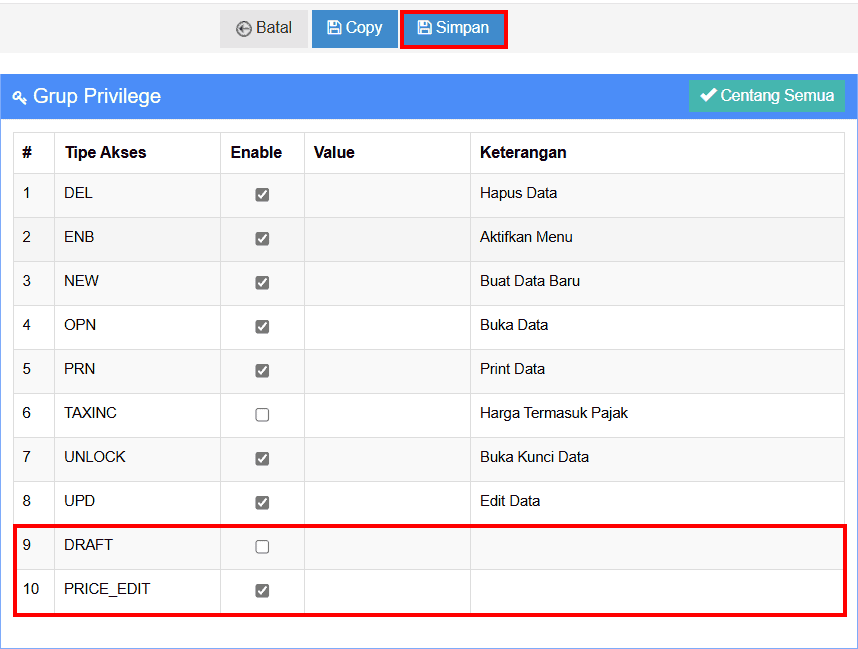858x649 pixels.
Task: Click the disk icon on Copy button
Action: pos(334,28)
